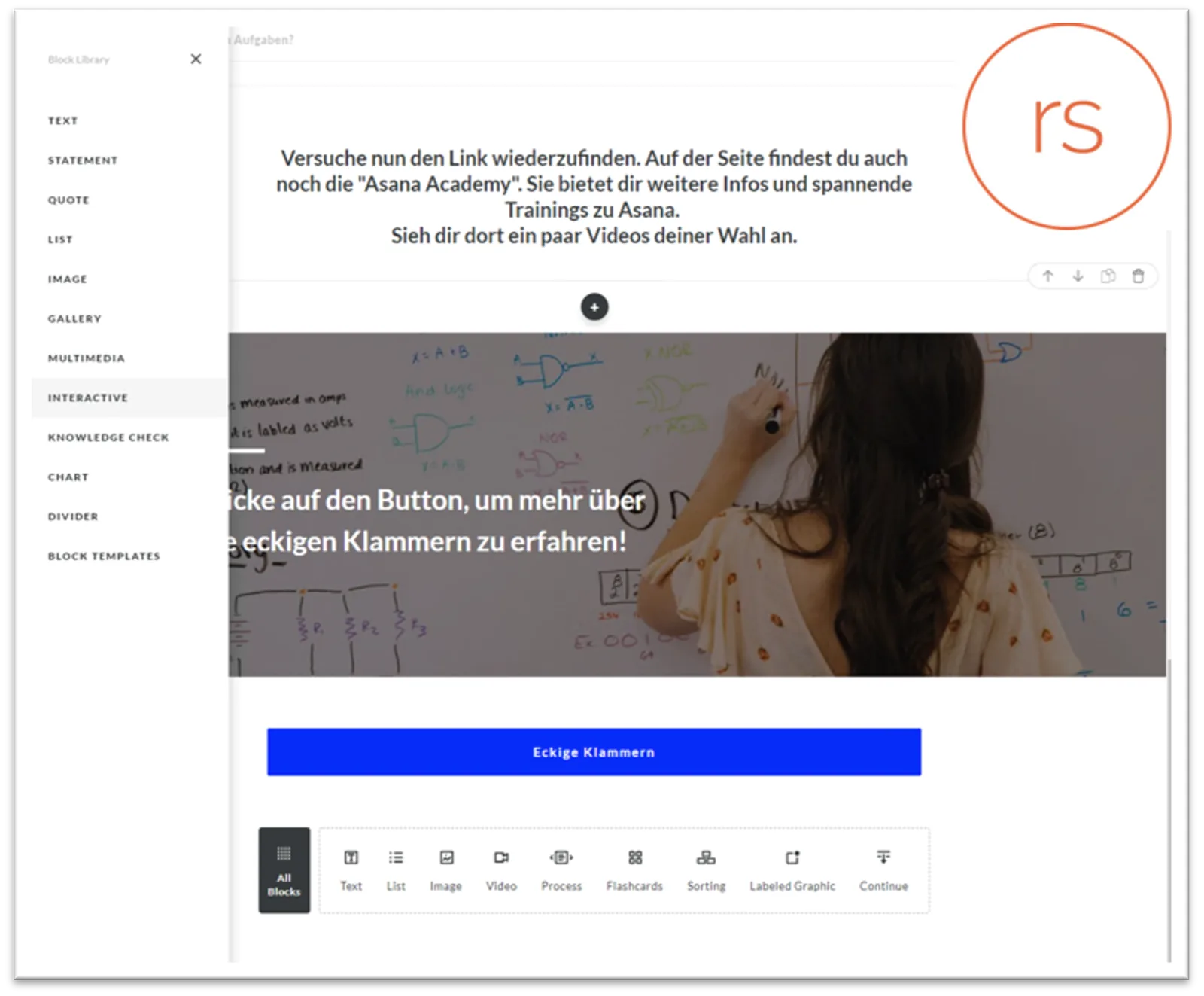Screen dimensions: 1204x996
Task: Add a Text block from shortcut bar
Action: point(351,870)
